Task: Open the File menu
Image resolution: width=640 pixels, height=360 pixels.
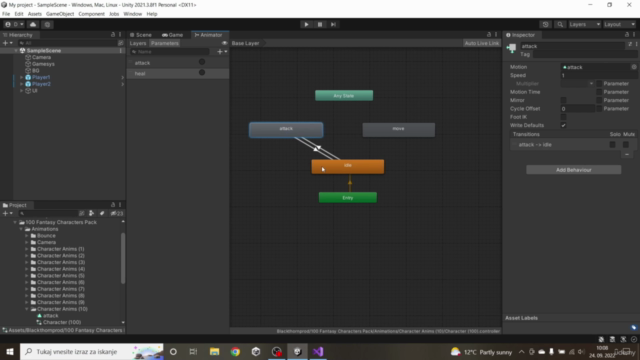Action: point(6,14)
